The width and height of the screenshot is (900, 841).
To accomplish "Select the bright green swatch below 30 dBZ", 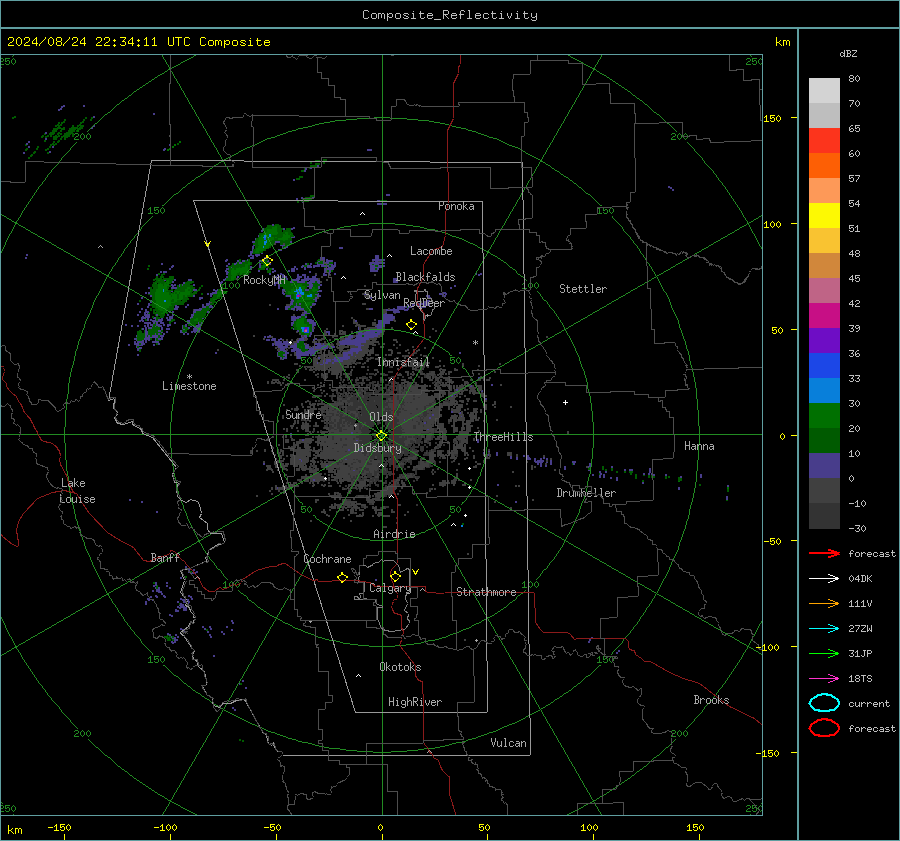I will coord(824,416).
